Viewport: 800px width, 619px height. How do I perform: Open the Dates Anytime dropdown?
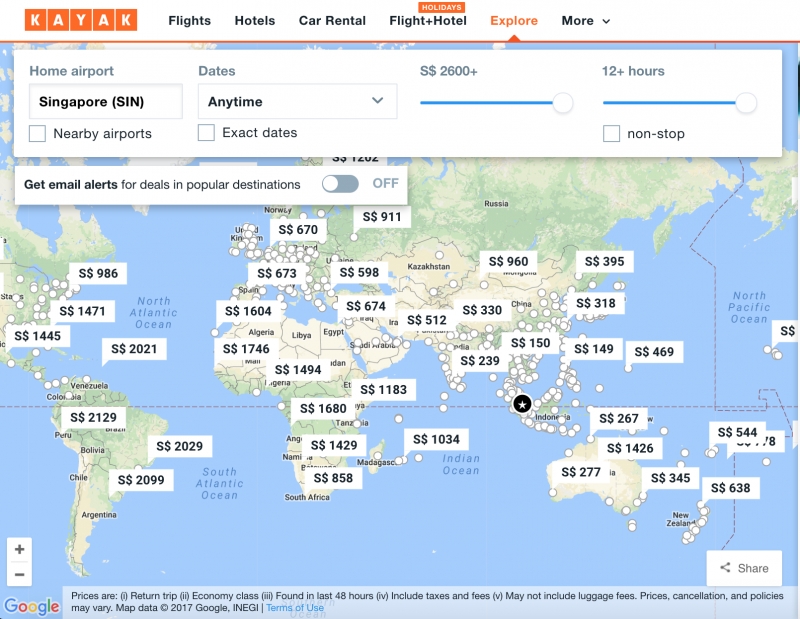(x=297, y=102)
